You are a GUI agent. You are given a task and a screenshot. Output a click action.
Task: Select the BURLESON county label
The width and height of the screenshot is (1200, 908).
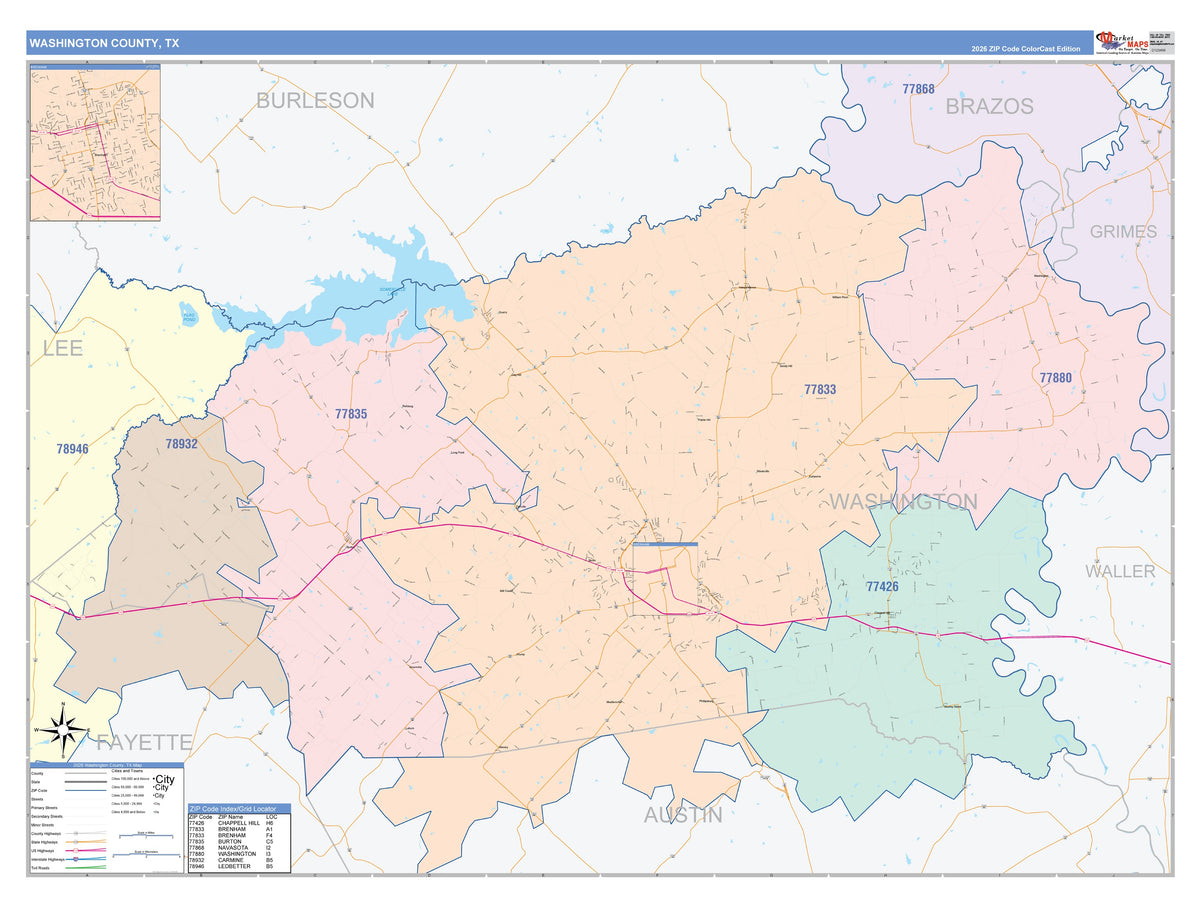click(315, 100)
